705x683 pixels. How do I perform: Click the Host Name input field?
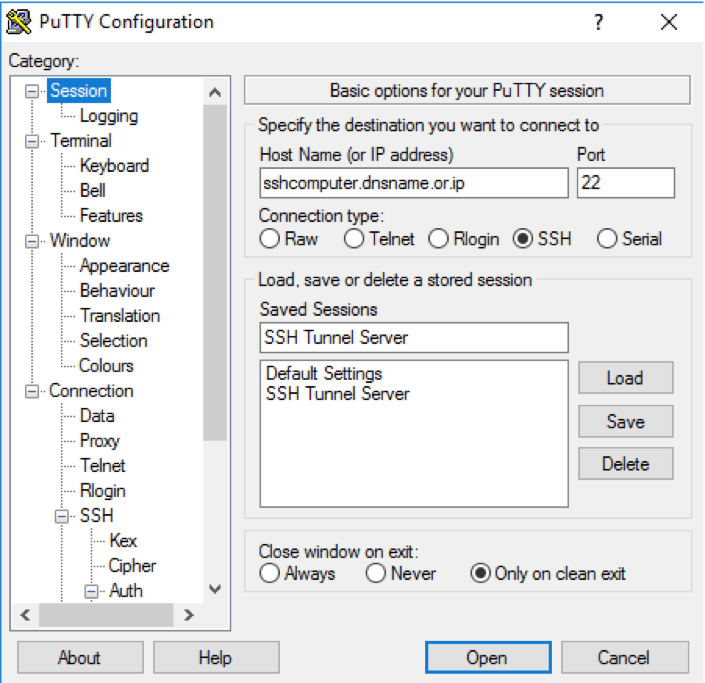(413, 183)
